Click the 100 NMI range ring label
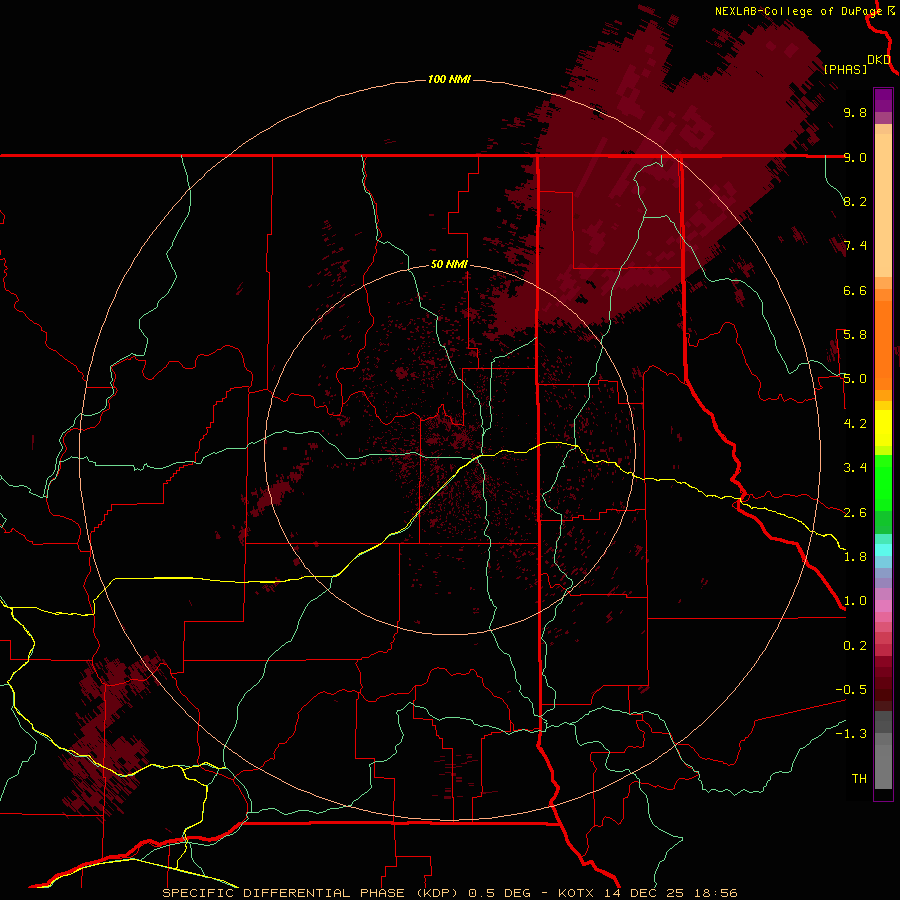 [449, 79]
